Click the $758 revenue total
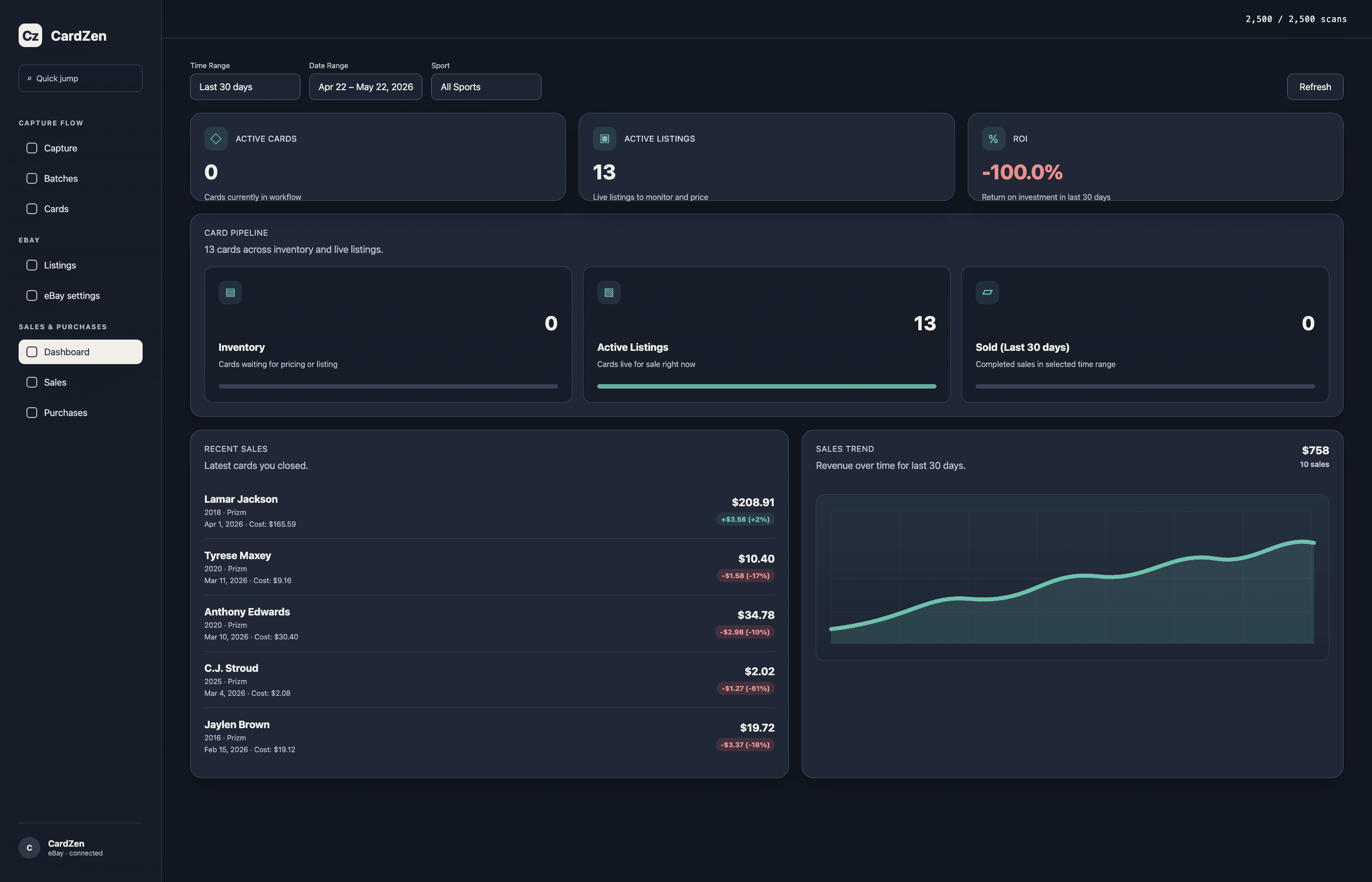 tap(1315, 450)
